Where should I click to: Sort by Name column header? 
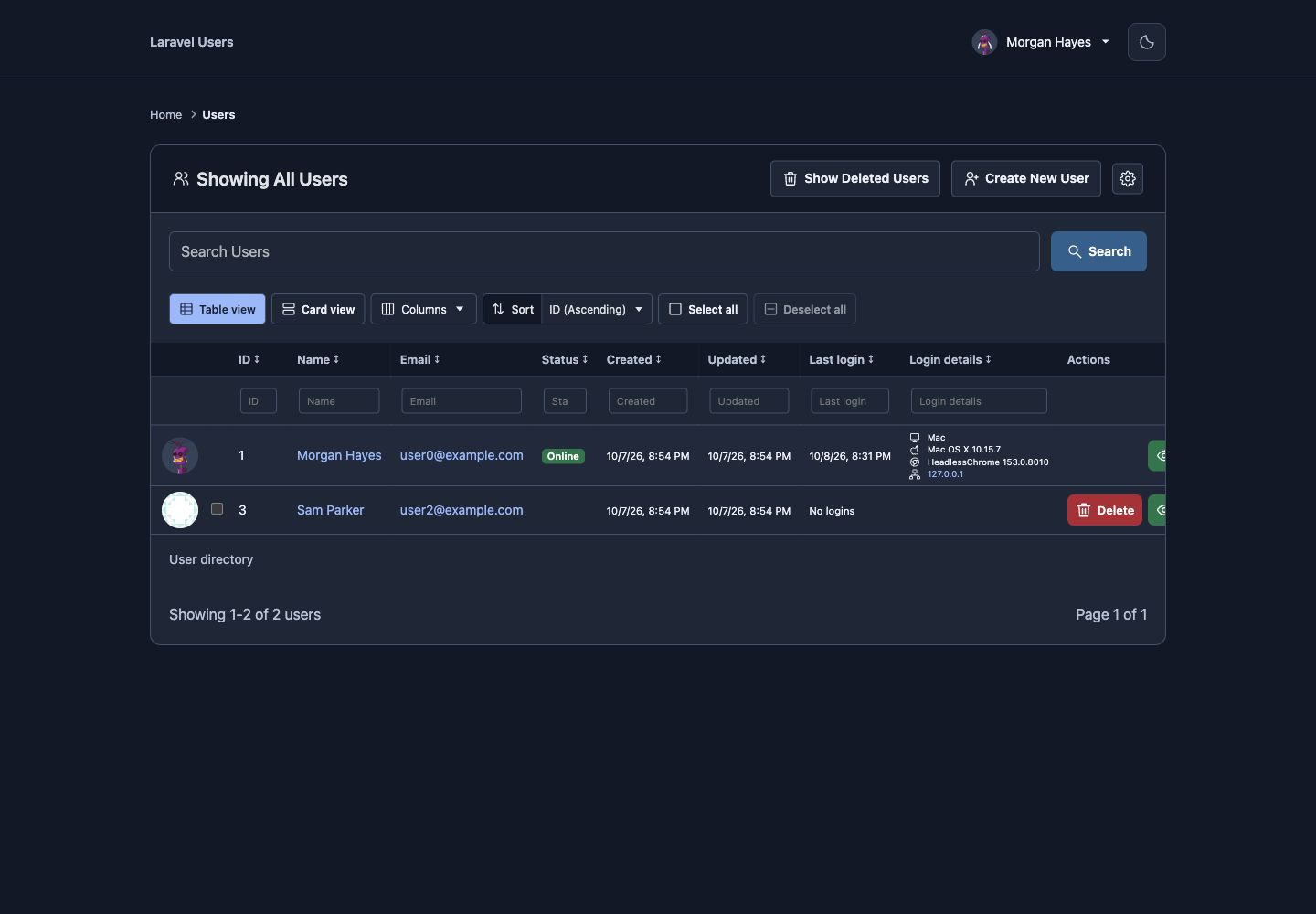coord(318,359)
